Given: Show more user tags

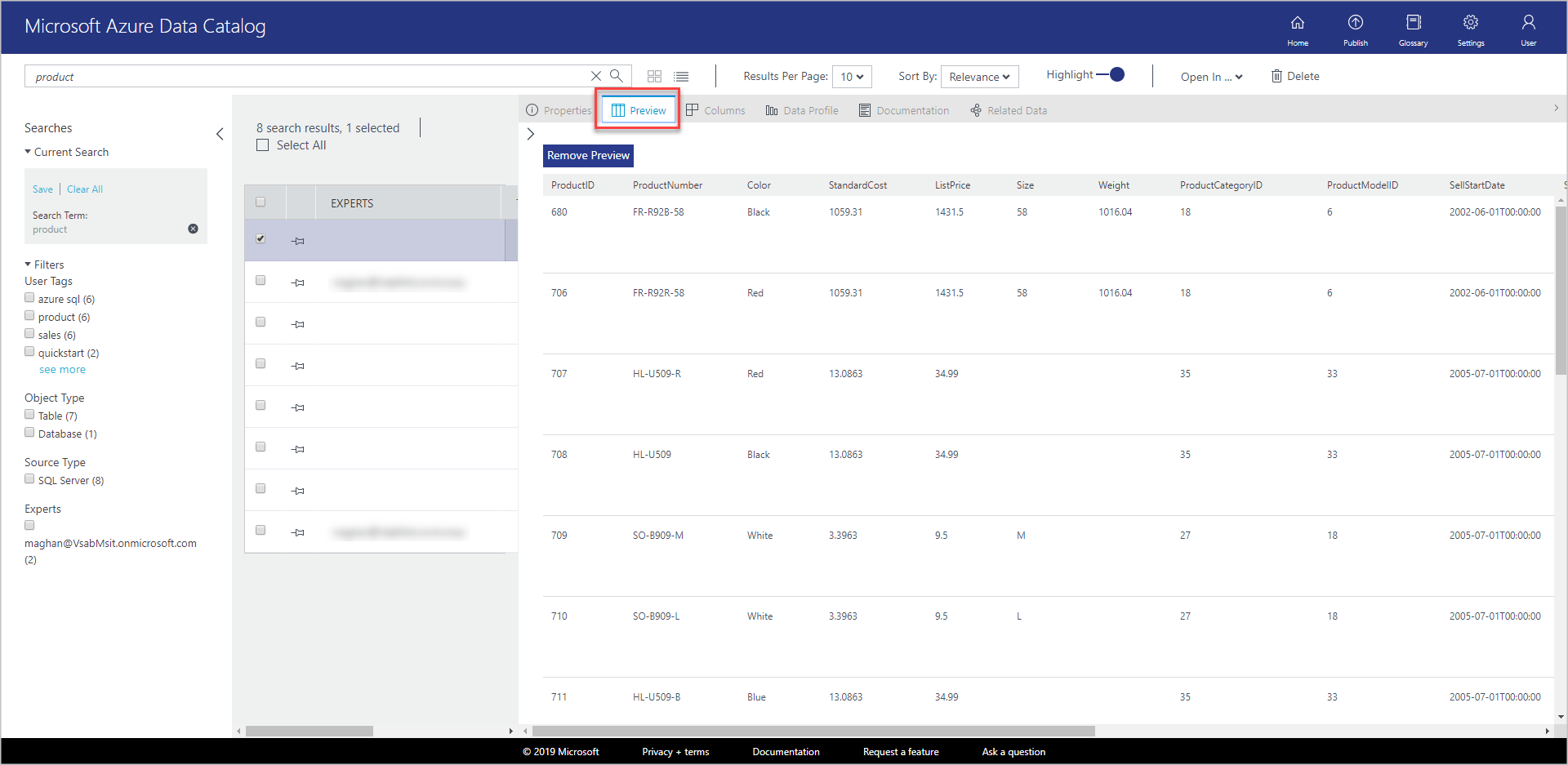Looking at the screenshot, I should (x=62, y=370).
